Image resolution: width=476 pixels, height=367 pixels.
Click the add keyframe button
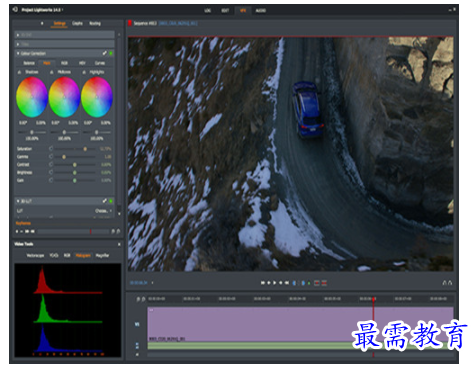(x=17, y=231)
